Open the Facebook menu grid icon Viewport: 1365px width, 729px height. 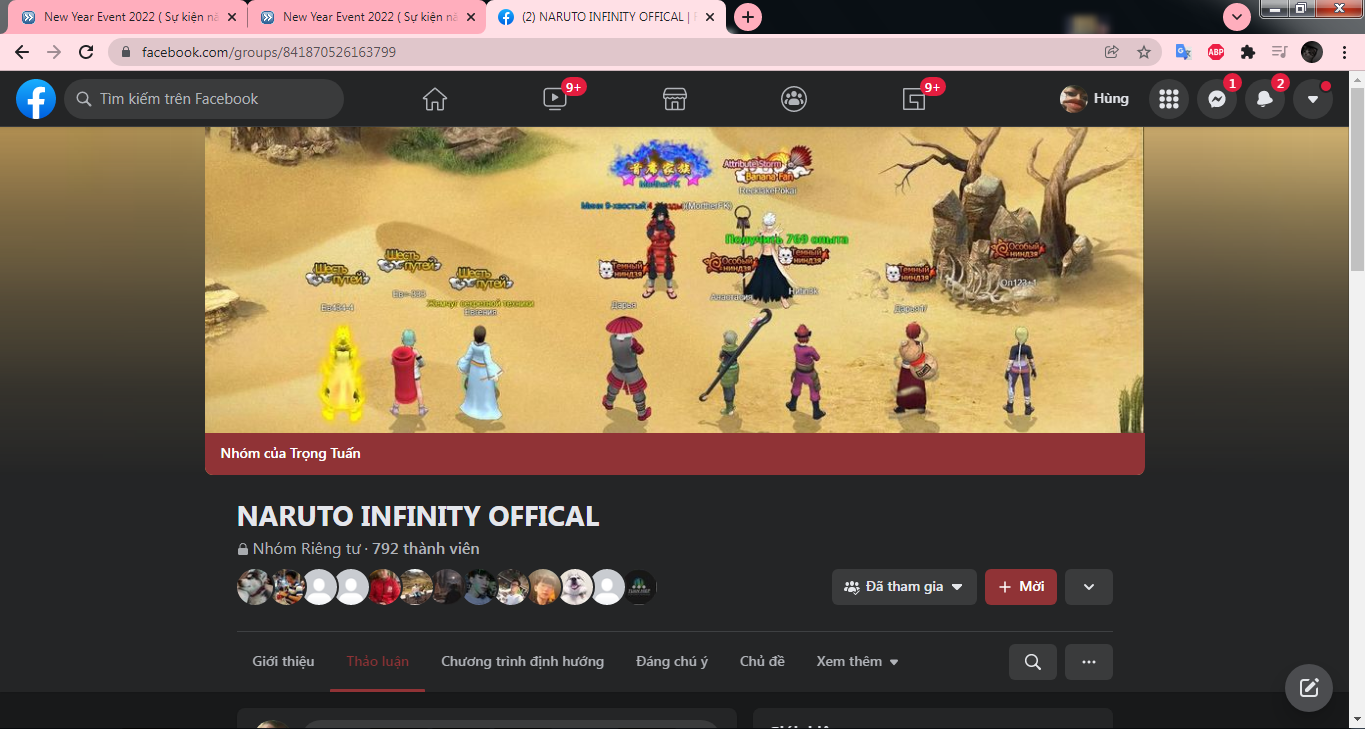[1169, 99]
